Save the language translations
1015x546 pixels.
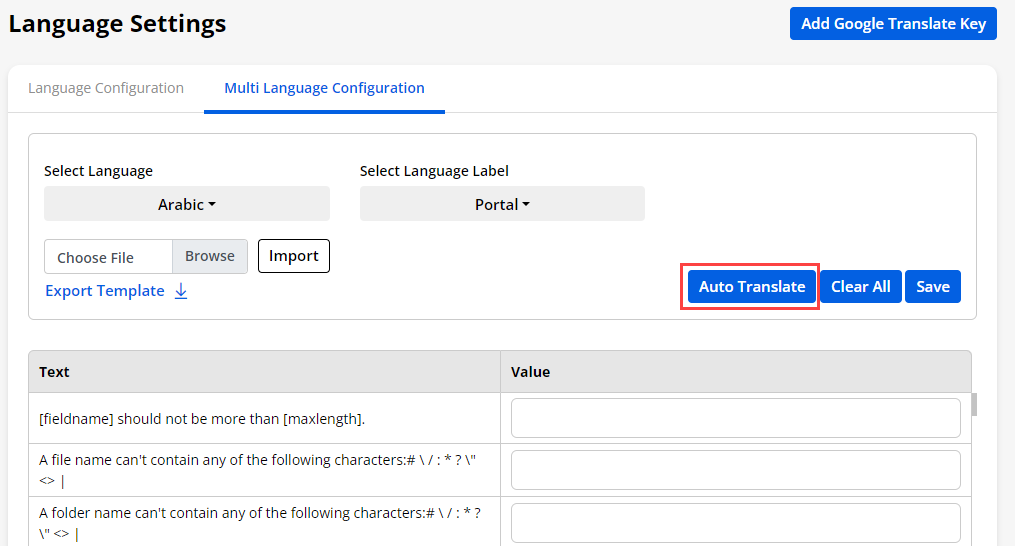932,287
